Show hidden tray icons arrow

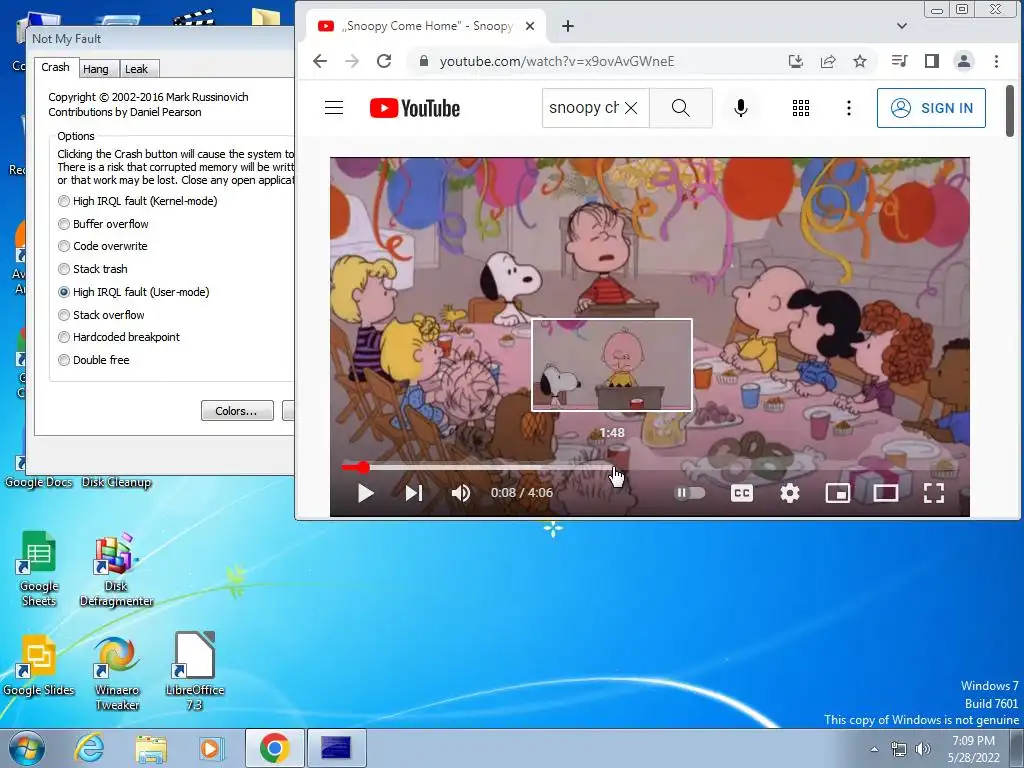coord(874,749)
